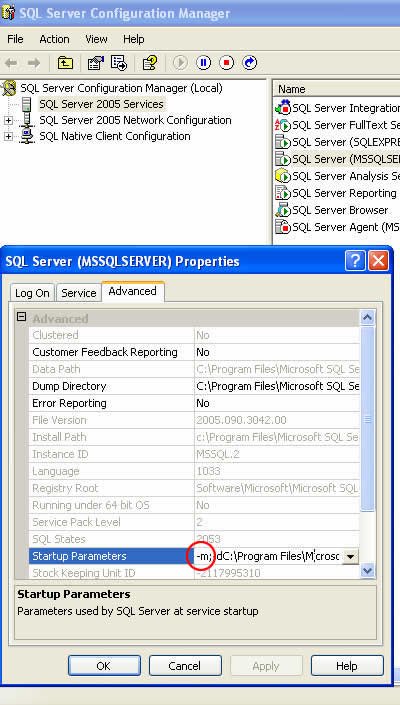The height and width of the screenshot is (705, 400).
Task: Select SQL Server 2005 Network Configuration label
Action: tap(135, 120)
